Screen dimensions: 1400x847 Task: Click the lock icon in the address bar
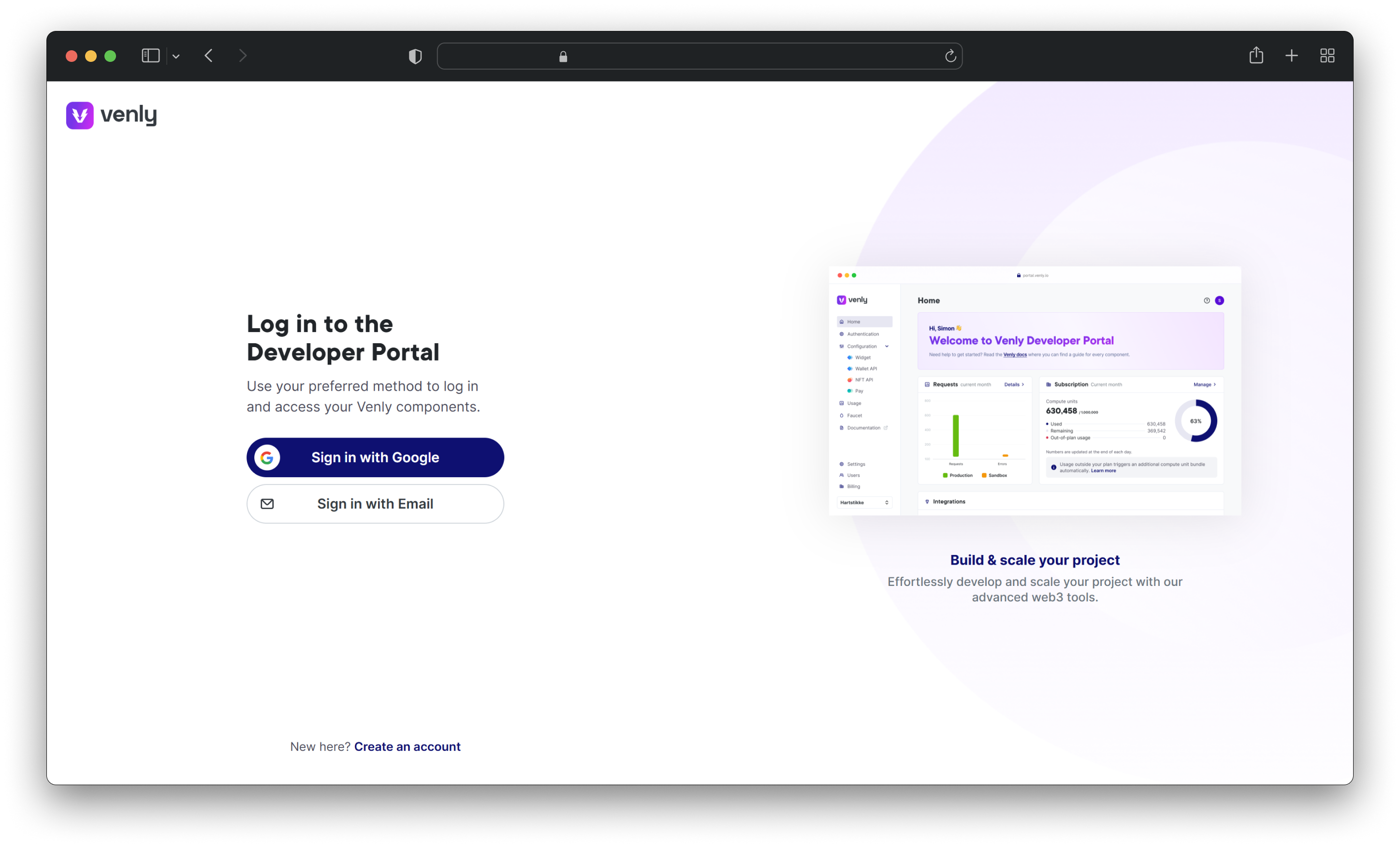[x=562, y=56]
